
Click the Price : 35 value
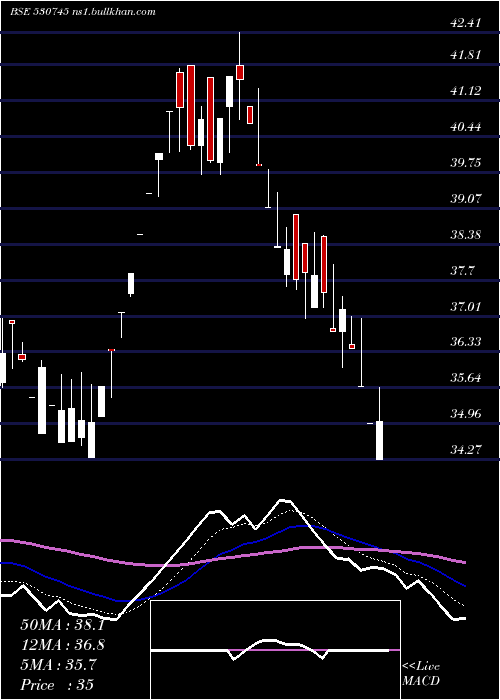point(57,685)
